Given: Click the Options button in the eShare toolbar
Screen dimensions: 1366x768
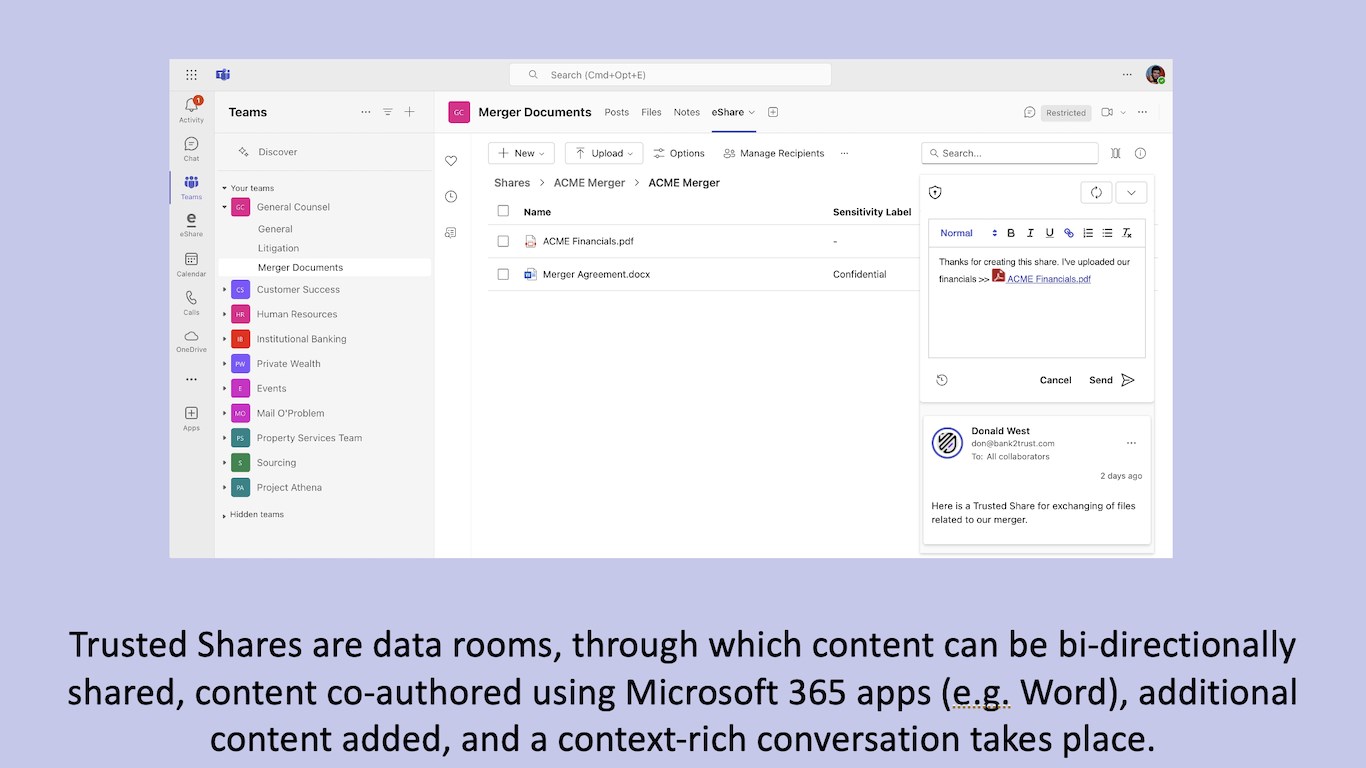Looking at the screenshot, I should tap(679, 153).
